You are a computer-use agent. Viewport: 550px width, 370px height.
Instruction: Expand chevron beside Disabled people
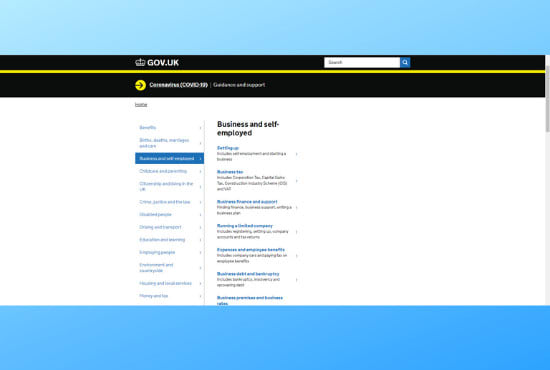[x=201, y=215]
